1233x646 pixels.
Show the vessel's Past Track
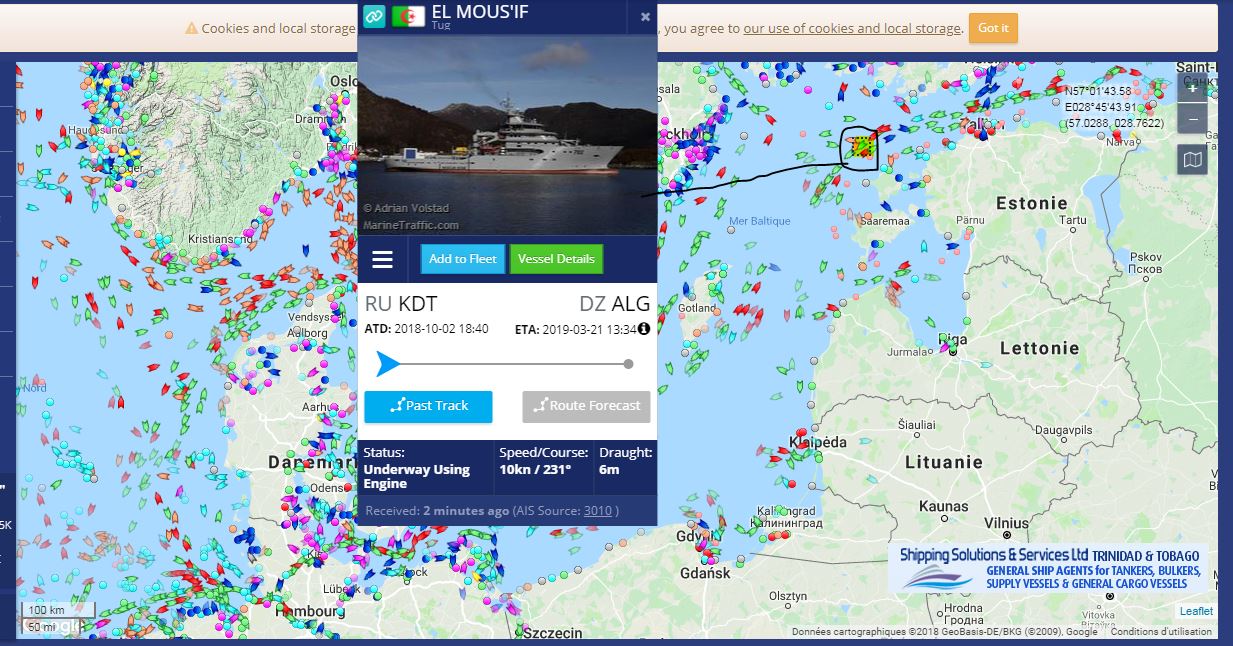click(428, 406)
